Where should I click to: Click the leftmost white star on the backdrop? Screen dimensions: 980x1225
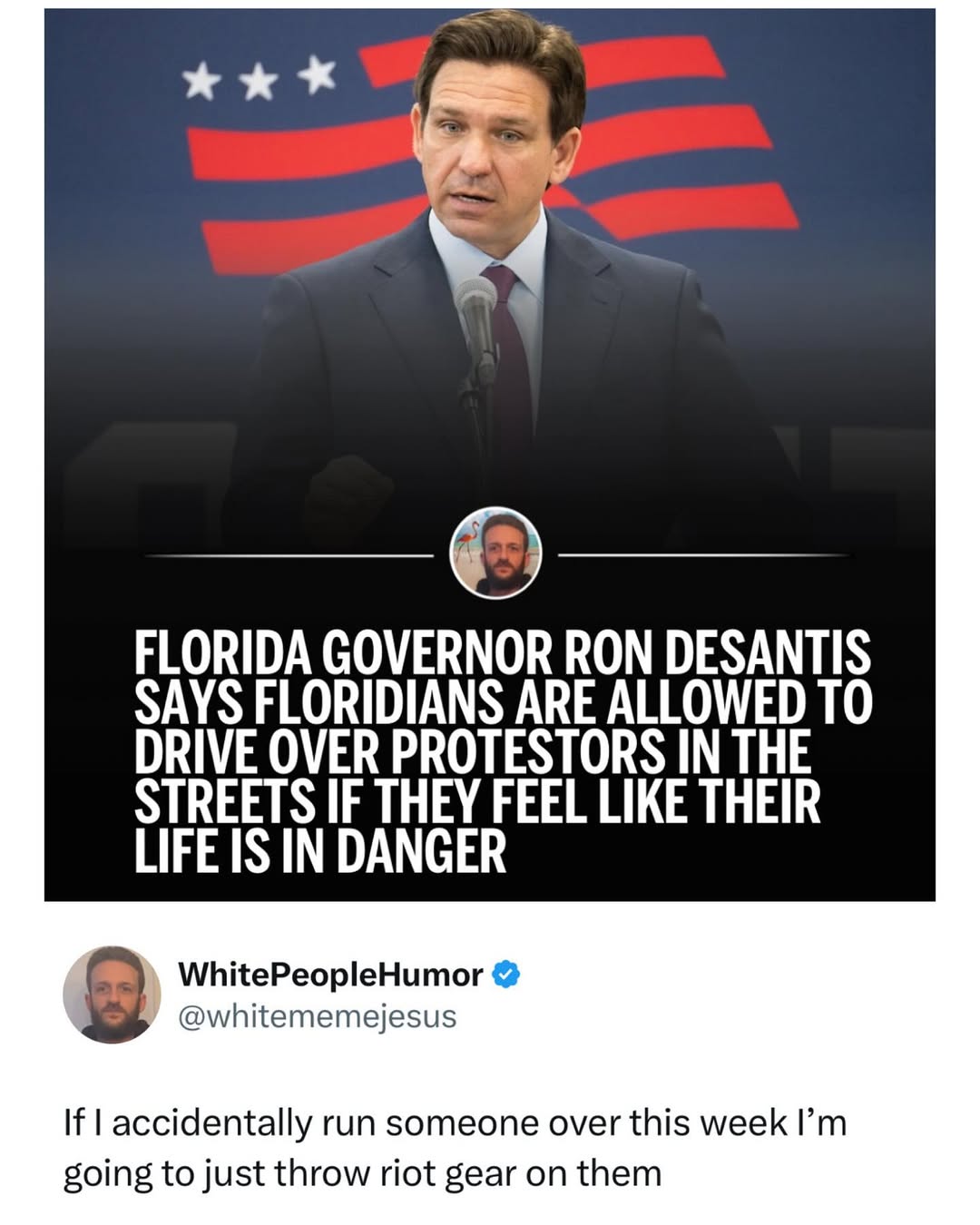199,83
